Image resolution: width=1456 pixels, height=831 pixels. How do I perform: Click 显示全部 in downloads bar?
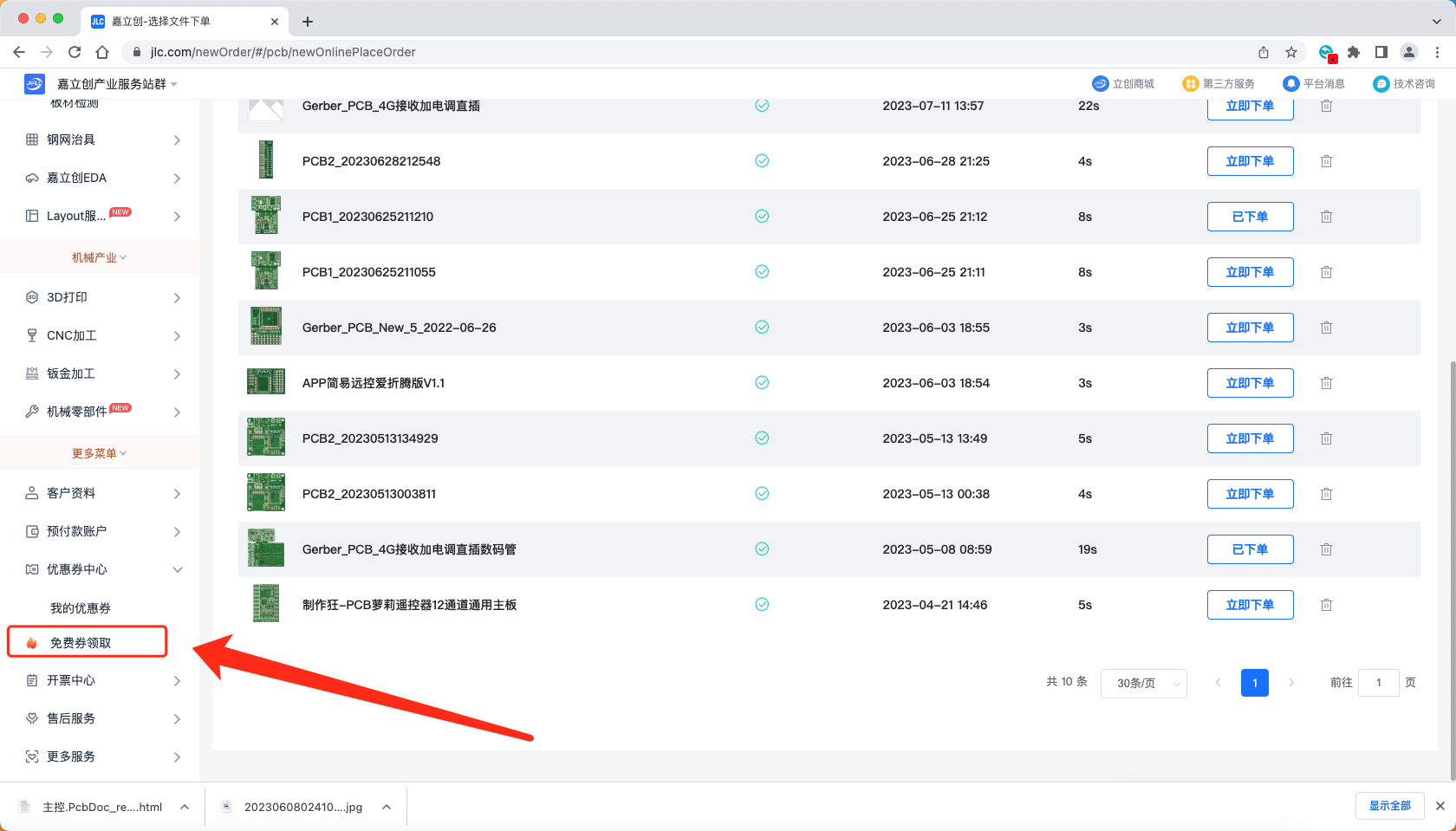[x=1389, y=806]
